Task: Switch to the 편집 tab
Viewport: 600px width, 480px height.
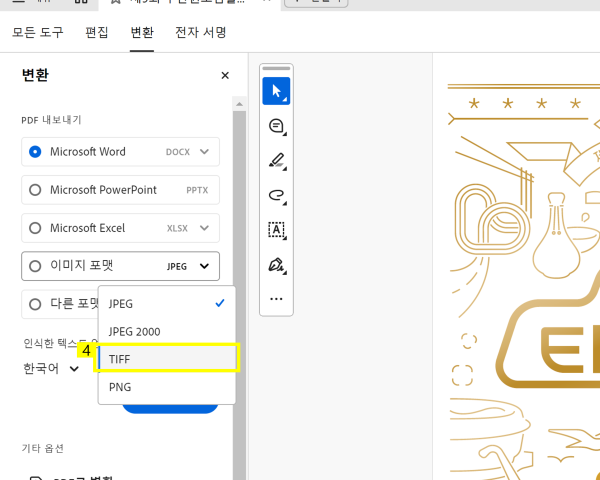Action: pos(97,32)
